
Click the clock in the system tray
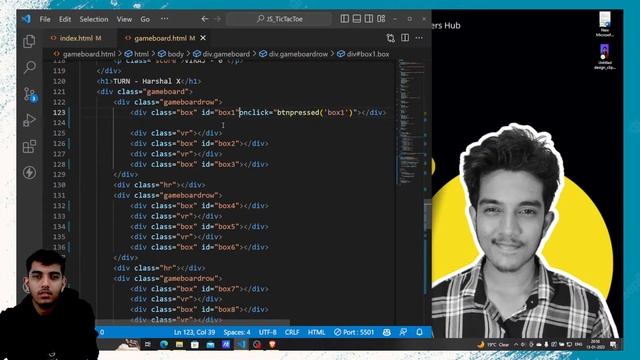(596, 344)
